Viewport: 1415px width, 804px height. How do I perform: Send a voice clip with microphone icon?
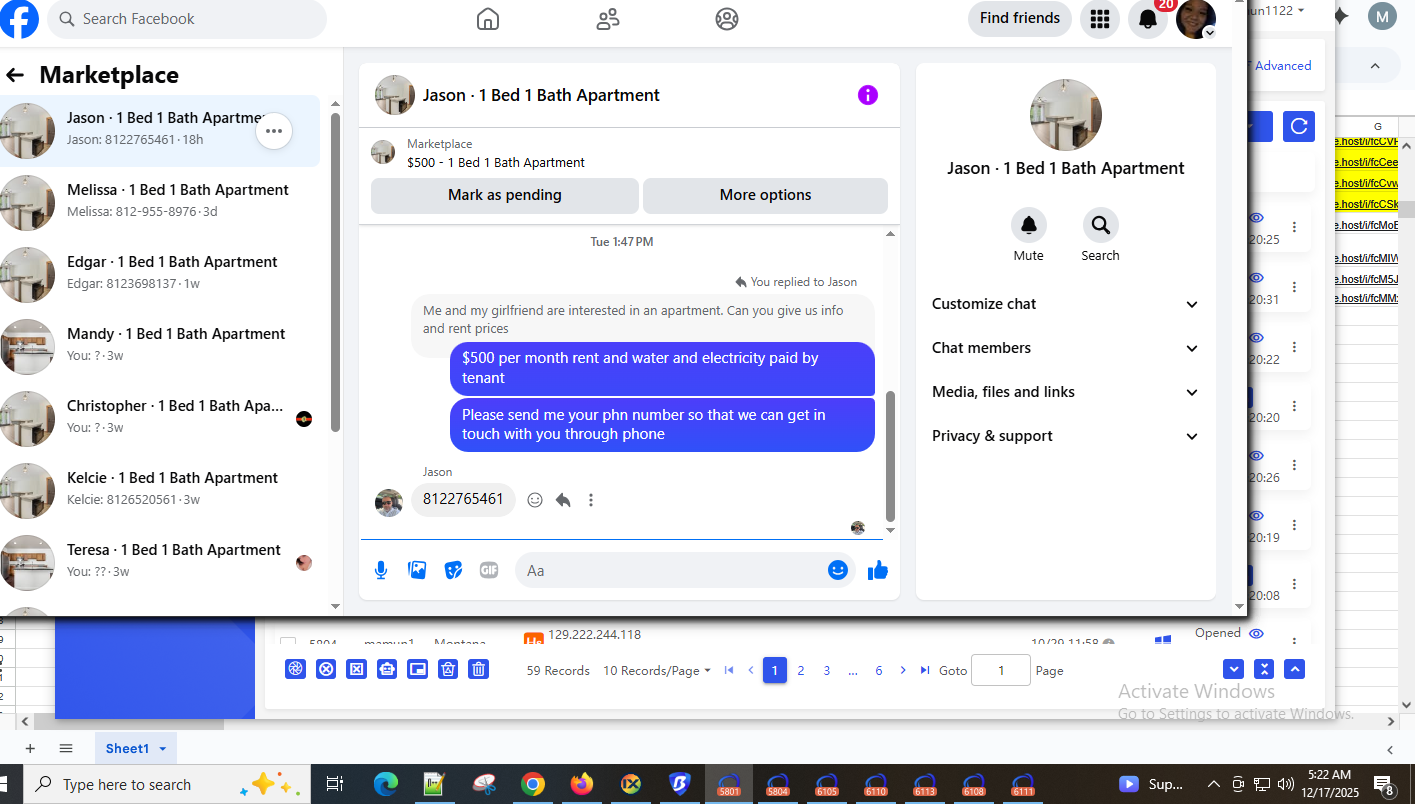[381, 570]
